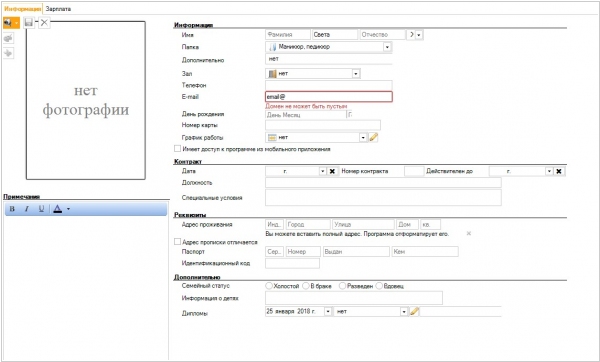The width and height of the screenshot is (600, 362).
Task: Open font color dropdown arrow in note toolbar
Action: (68, 209)
